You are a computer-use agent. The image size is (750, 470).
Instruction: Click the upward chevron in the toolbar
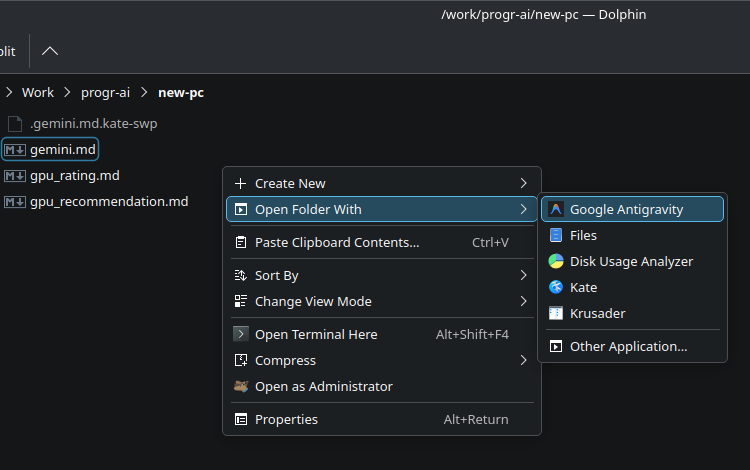(50, 51)
